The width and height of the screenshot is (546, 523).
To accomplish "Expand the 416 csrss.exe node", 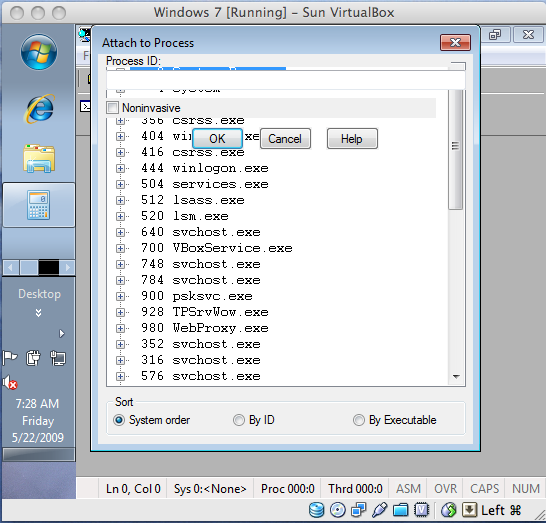I will [x=120, y=152].
